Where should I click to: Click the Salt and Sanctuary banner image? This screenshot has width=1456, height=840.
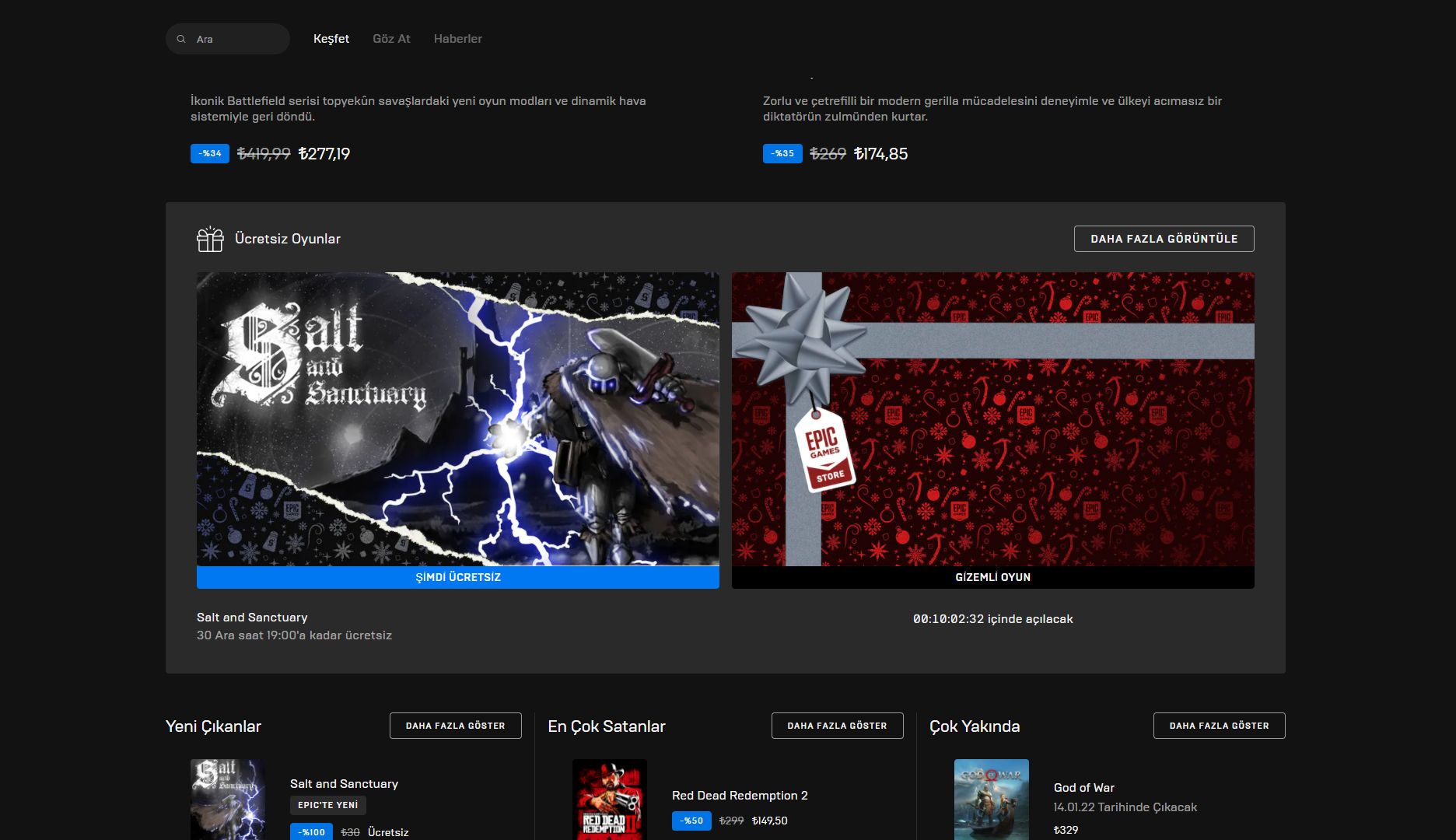click(x=457, y=420)
